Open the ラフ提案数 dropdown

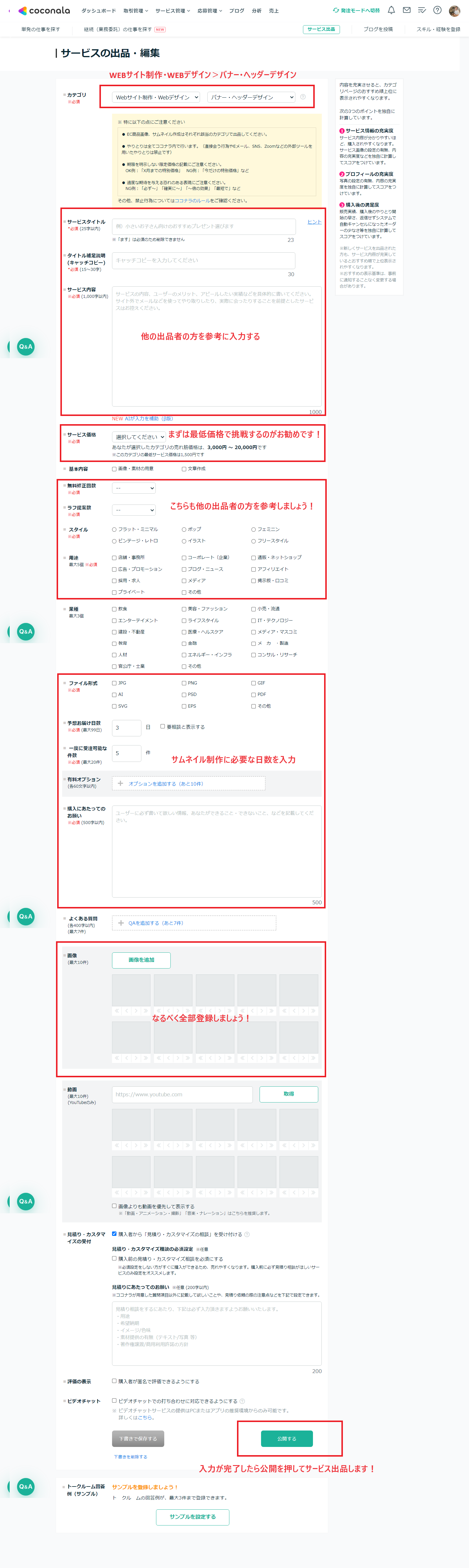[x=134, y=509]
